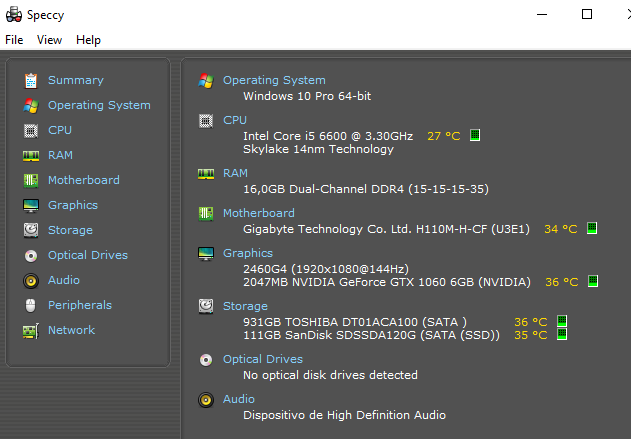Click the Peripherals mouse icon in sidebar

pos(31,306)
